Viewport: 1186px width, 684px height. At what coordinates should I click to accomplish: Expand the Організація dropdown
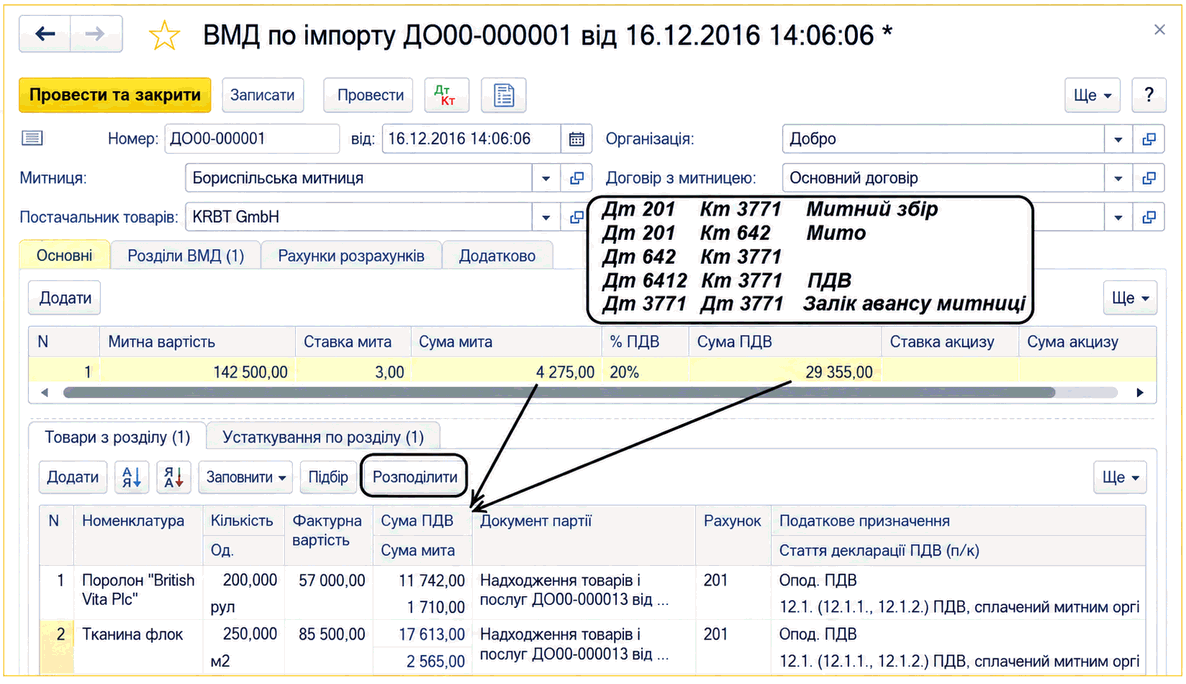pyautogui.click(x=1118, y=139)
